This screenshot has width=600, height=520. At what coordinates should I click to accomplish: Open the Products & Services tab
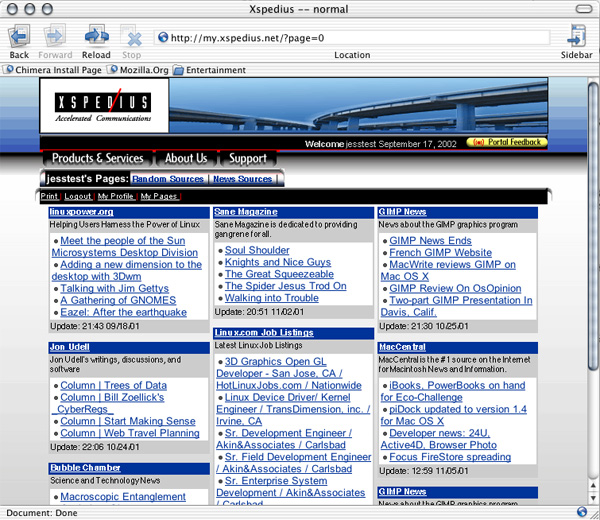tap(97, 158)
